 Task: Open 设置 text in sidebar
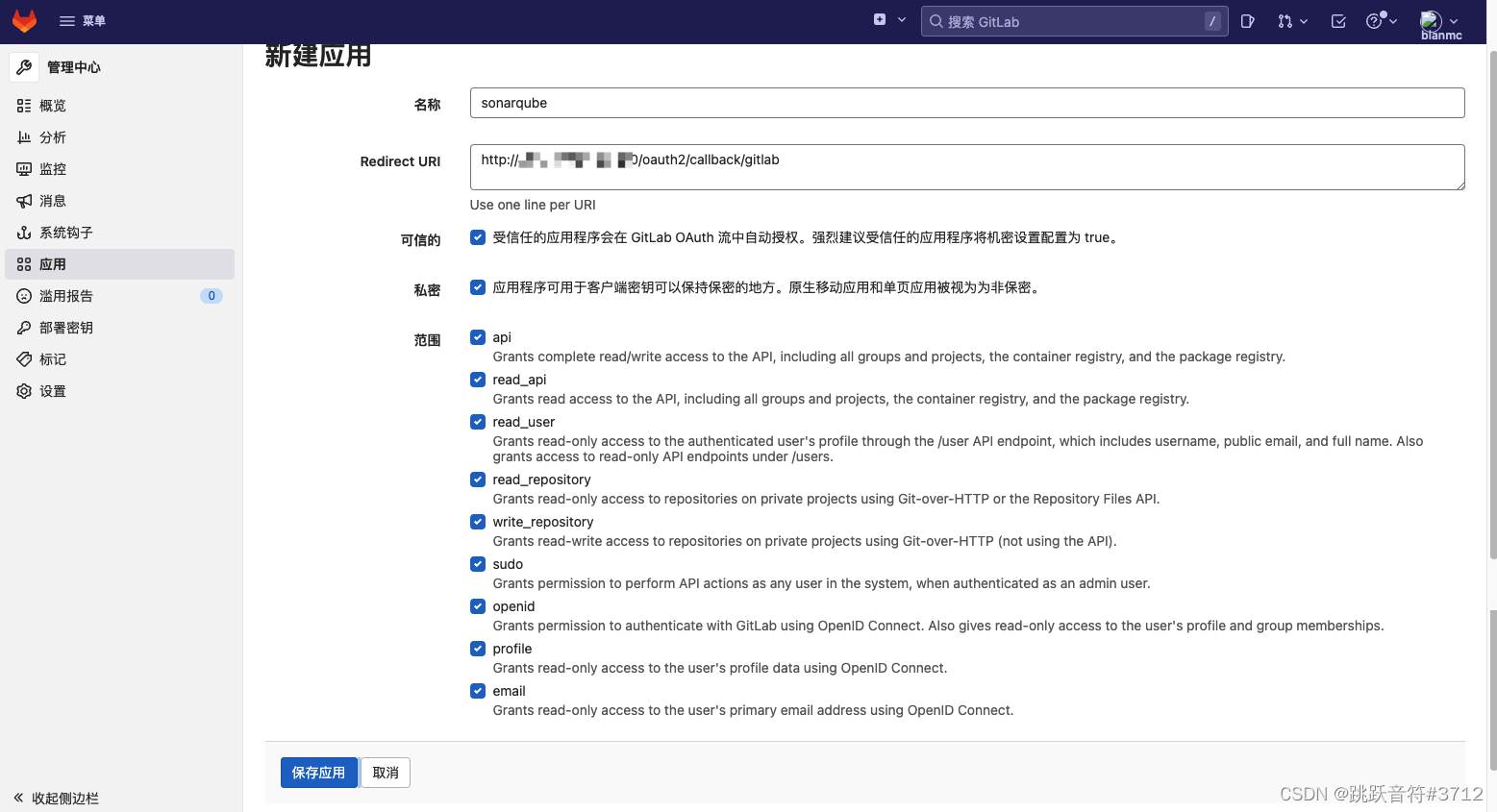(x=53, y=391)
